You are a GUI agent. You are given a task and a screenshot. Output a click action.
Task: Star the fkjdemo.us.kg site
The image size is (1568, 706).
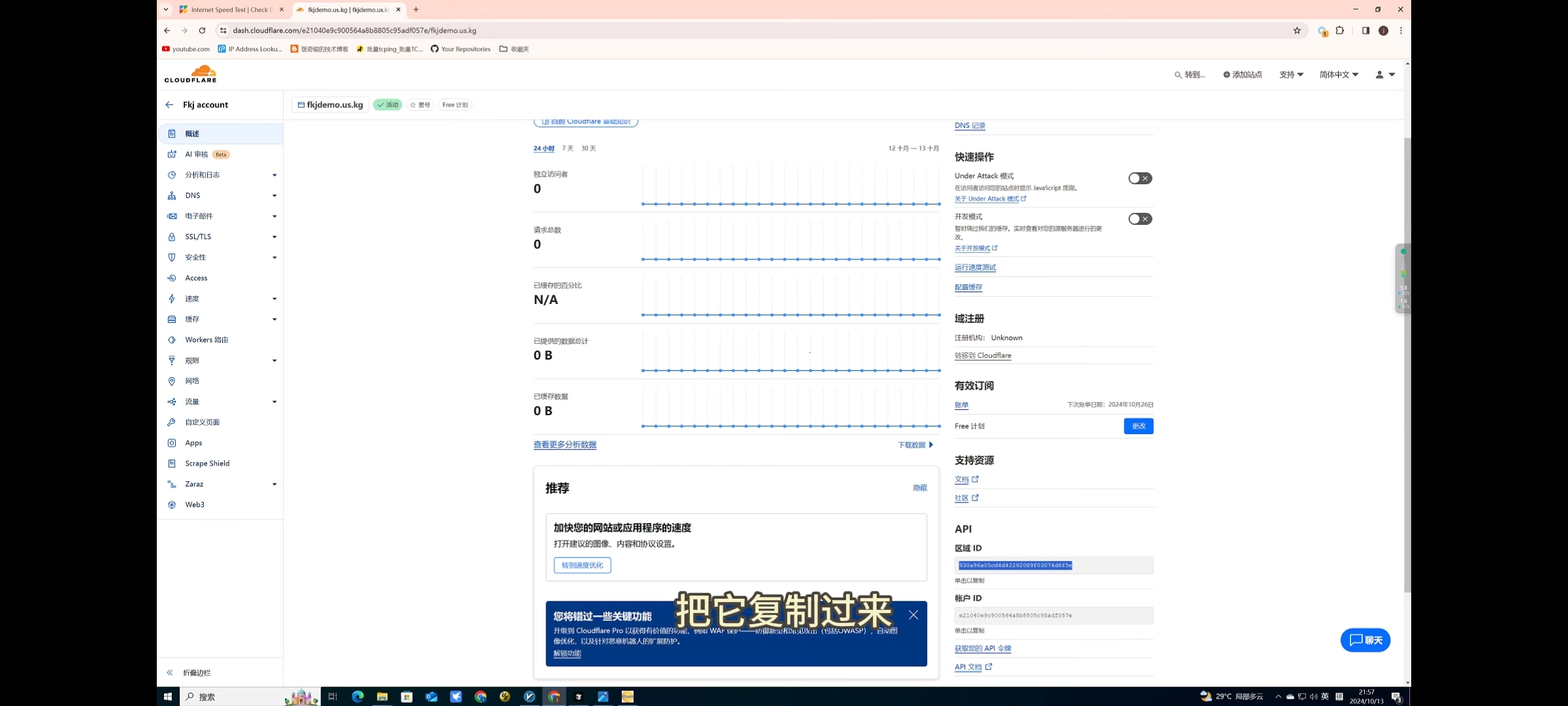point(420,105)
